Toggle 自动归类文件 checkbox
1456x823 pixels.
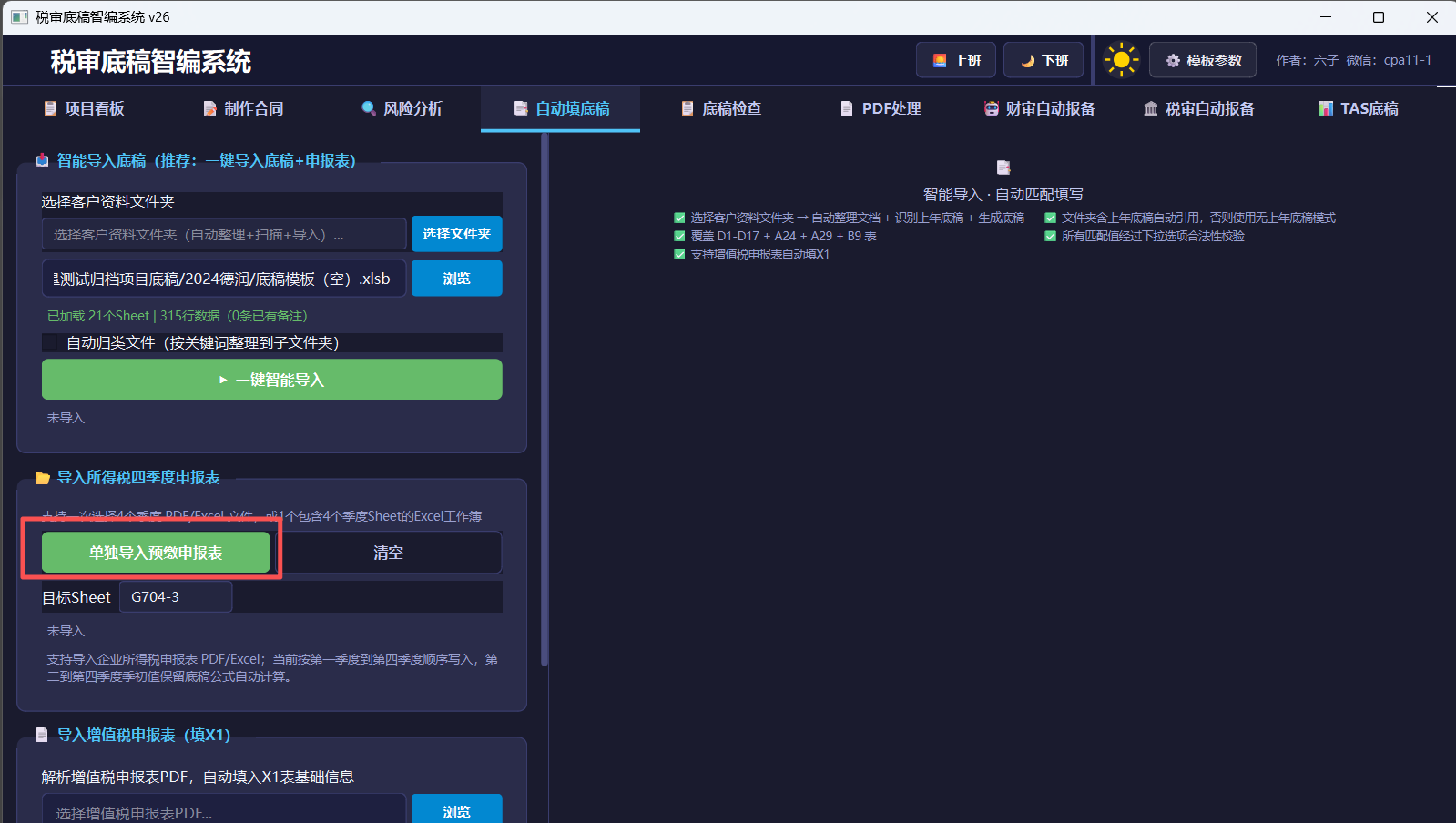[51, 342]
